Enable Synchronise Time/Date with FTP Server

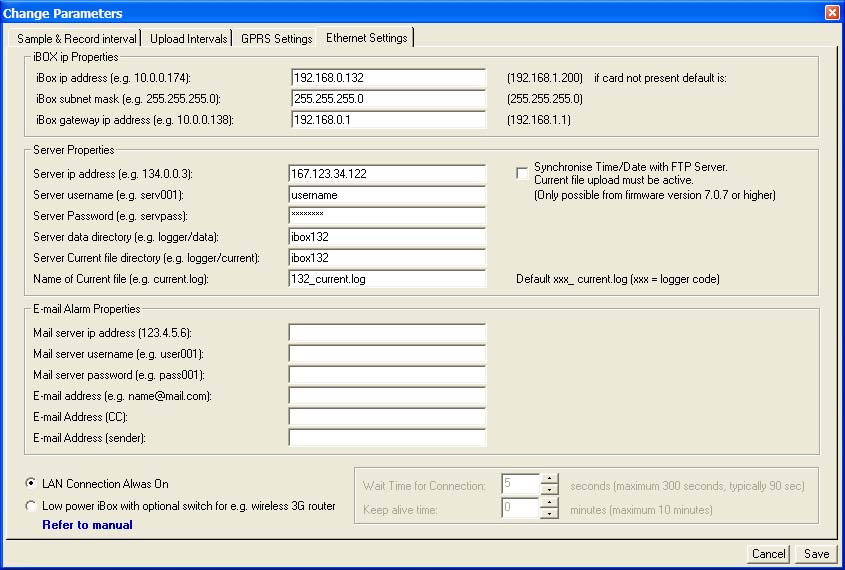click(x=522, y=173)
